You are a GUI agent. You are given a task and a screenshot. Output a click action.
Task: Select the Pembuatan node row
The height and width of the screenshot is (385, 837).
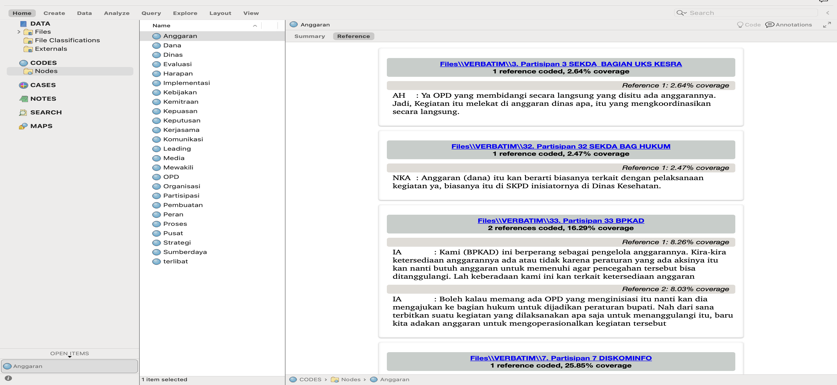click(212, 205)
